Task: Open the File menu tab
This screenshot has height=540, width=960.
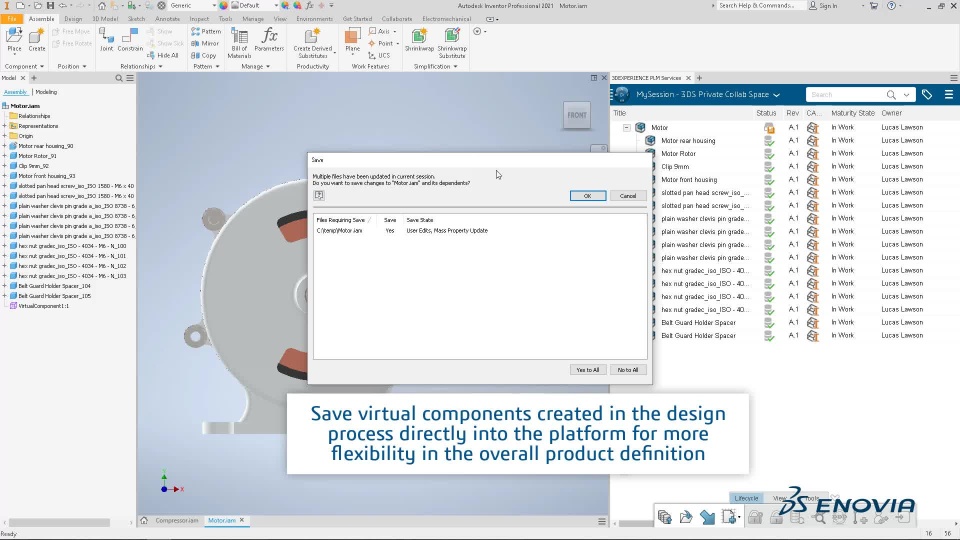Action: tap(12, 19)
